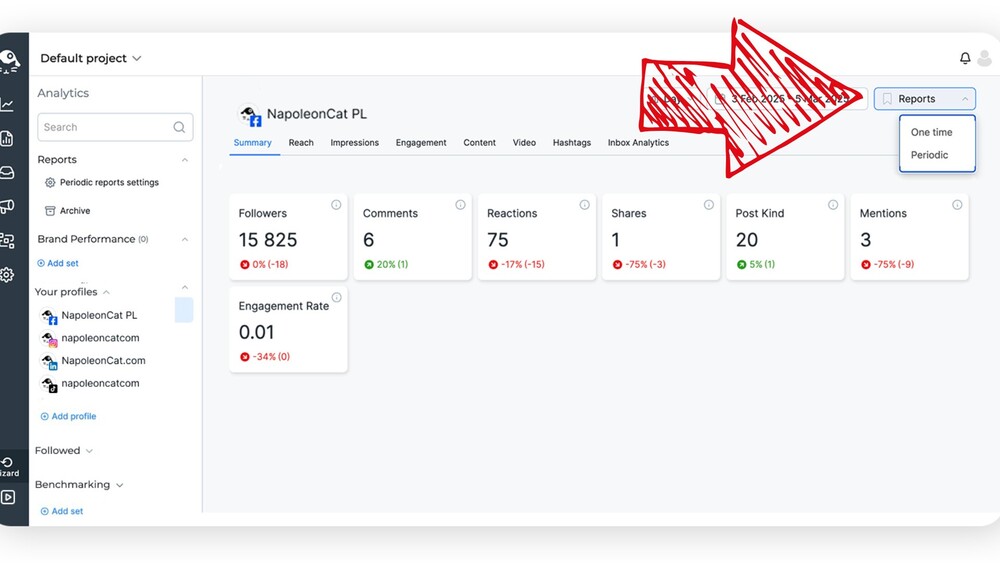
Task: Expand the Followed section
Action: coord(89,451)
